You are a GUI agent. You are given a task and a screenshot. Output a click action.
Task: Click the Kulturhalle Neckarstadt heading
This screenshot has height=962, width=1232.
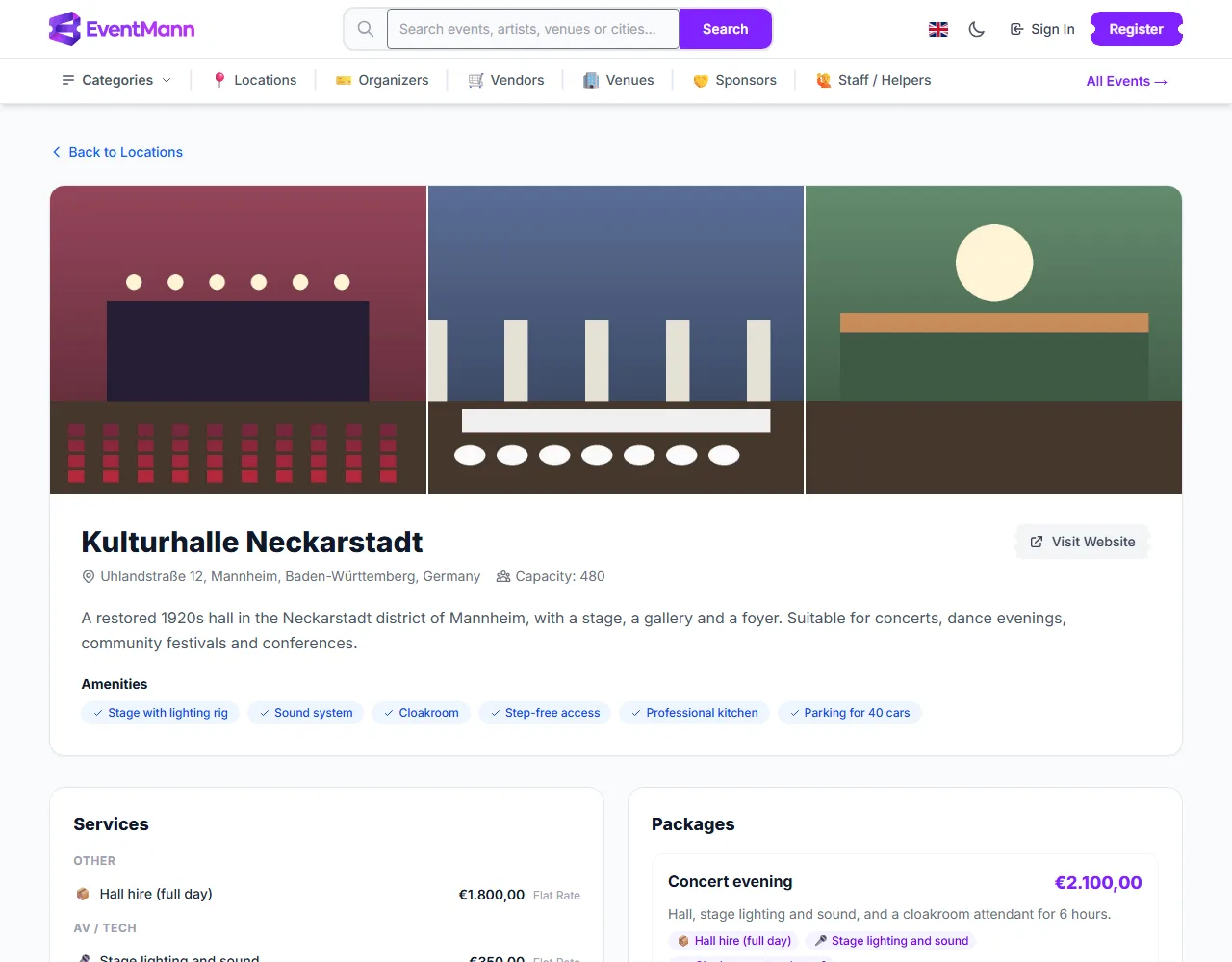point(252,542)
